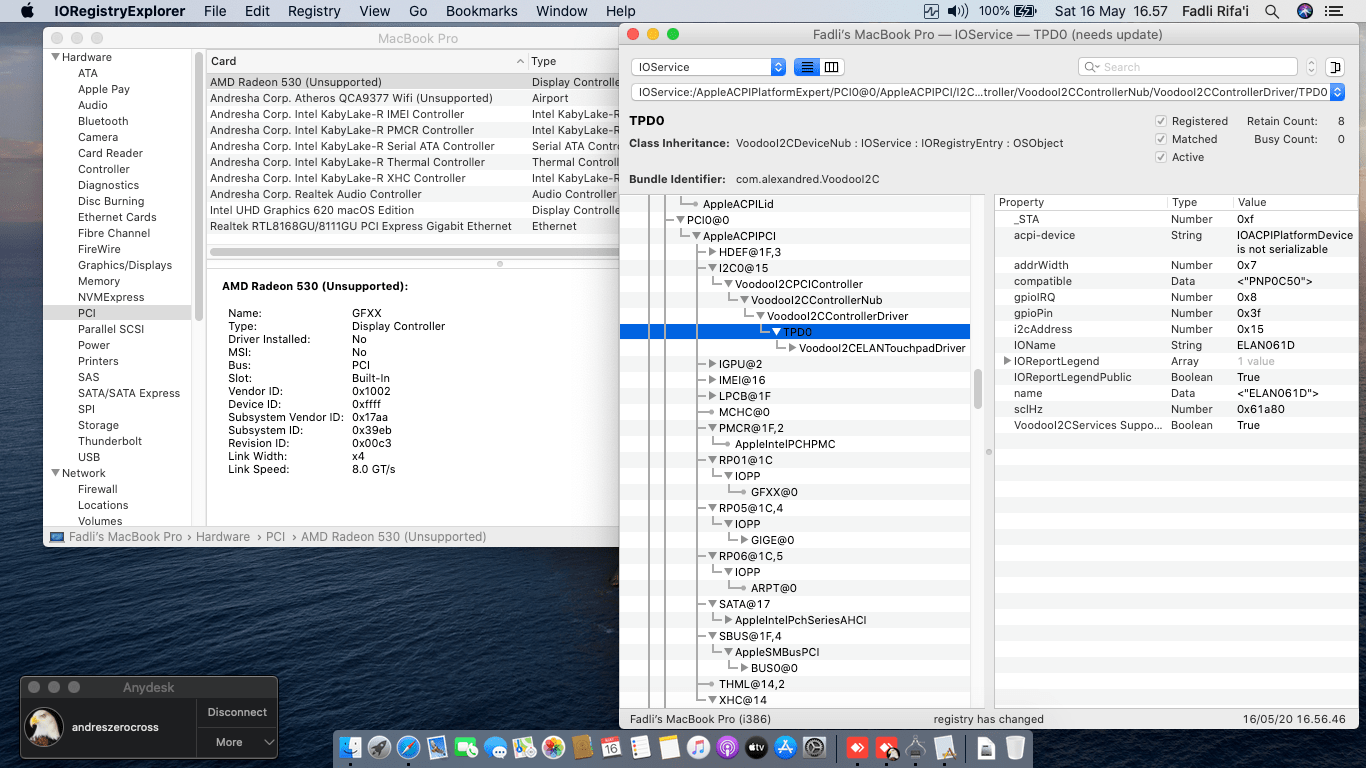Select the i2cAddress property row

1176,329
